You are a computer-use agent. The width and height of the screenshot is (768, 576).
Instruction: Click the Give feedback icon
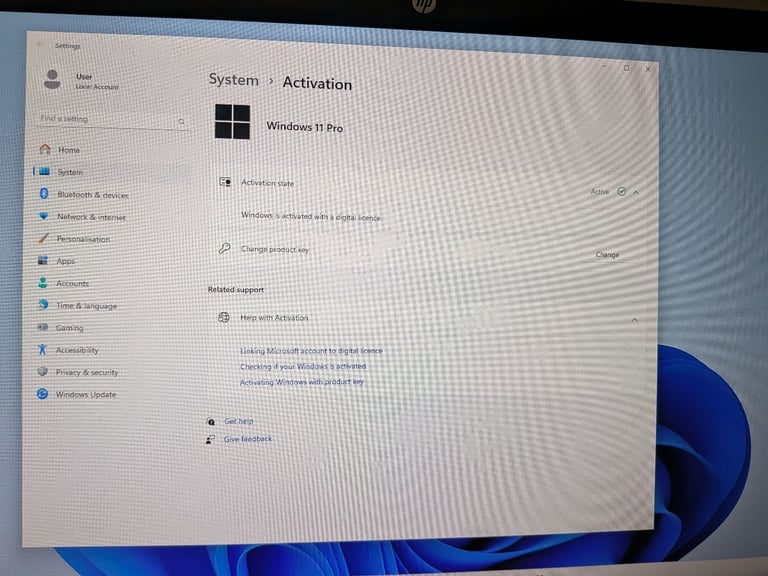210,439
